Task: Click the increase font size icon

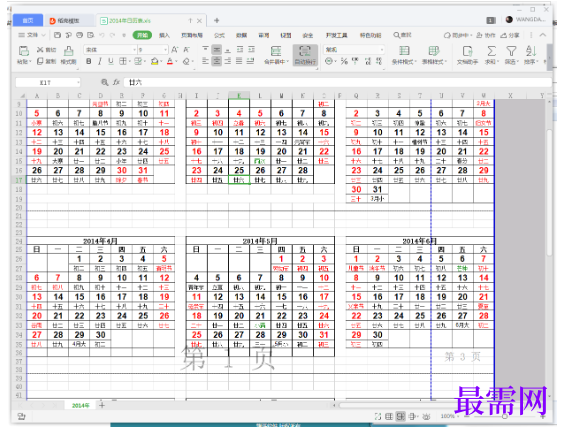Action: (x=175, y=49)
